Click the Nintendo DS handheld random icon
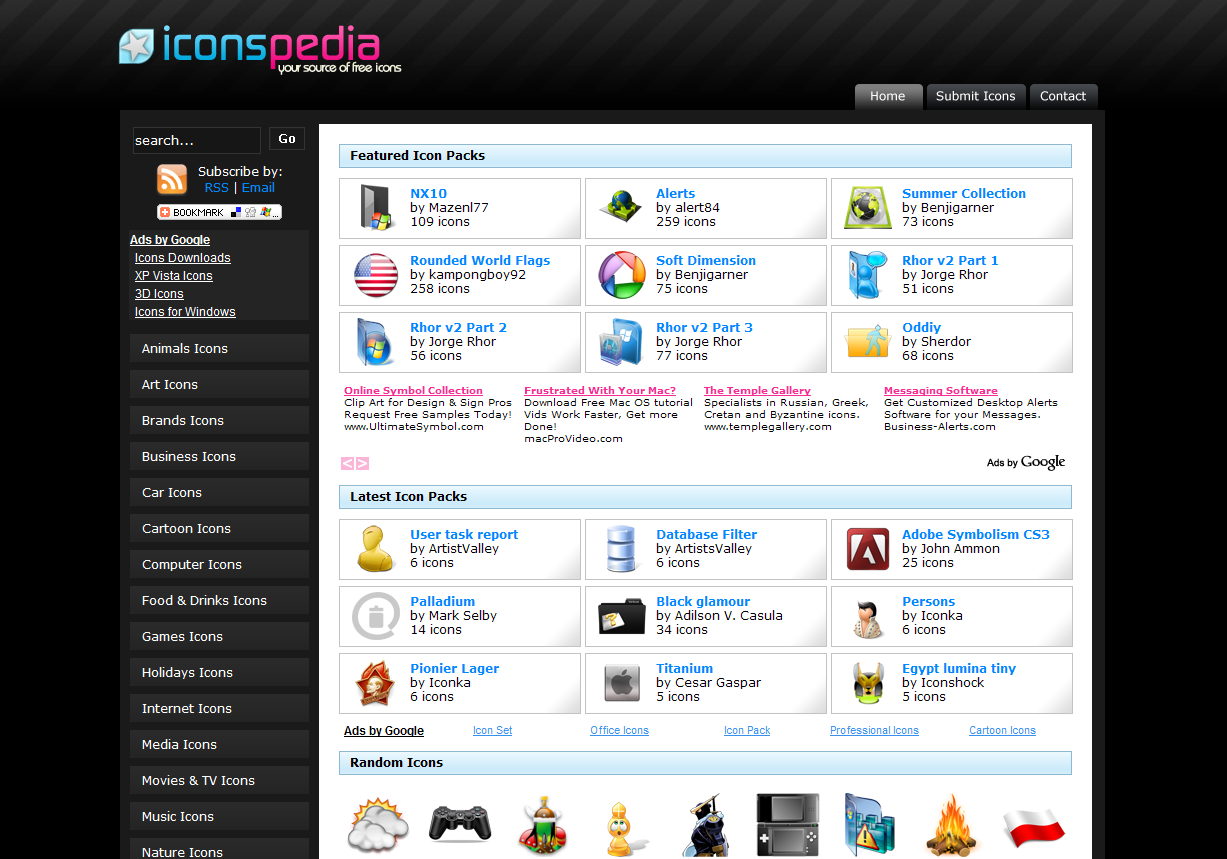Viewport: 1227px width, 859px height. (x=788, y=825)
